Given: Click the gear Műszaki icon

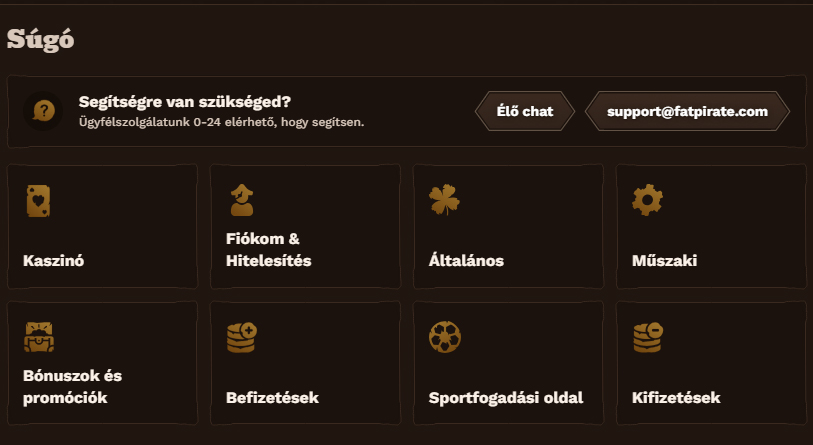Looking at the screenshot, I should click(647, 200).
